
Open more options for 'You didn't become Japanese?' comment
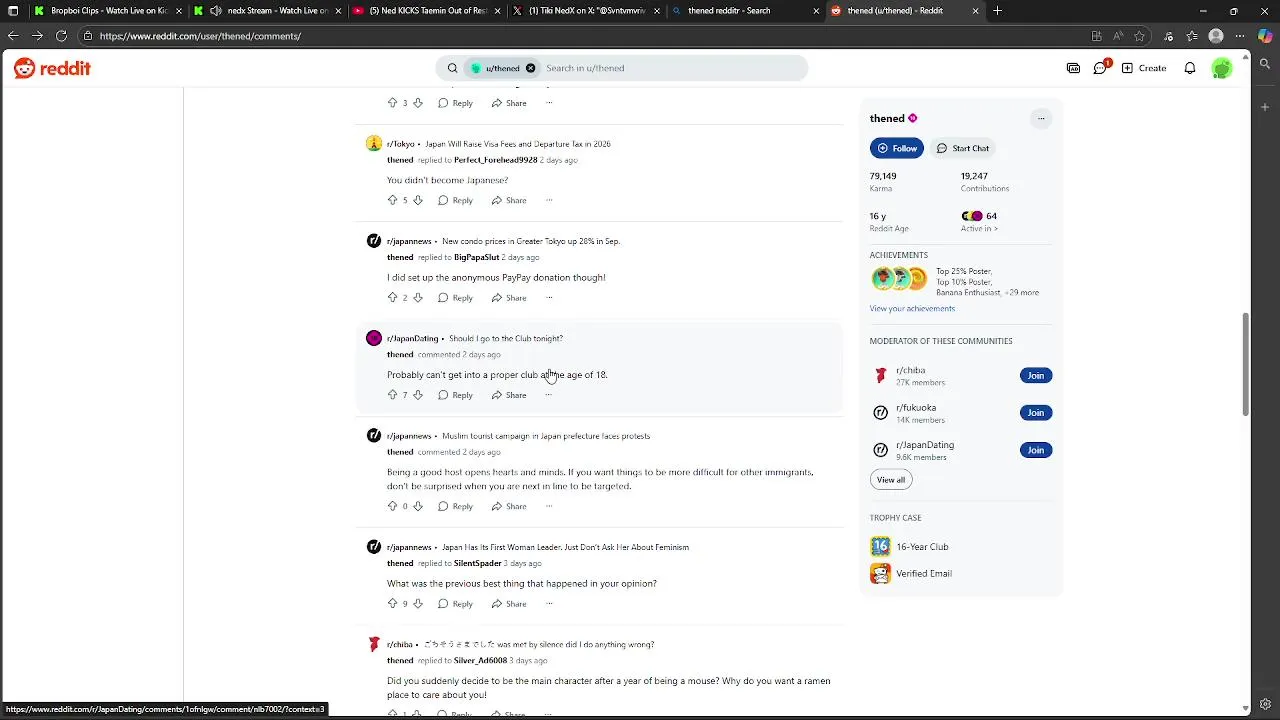[x=548, y=200]
